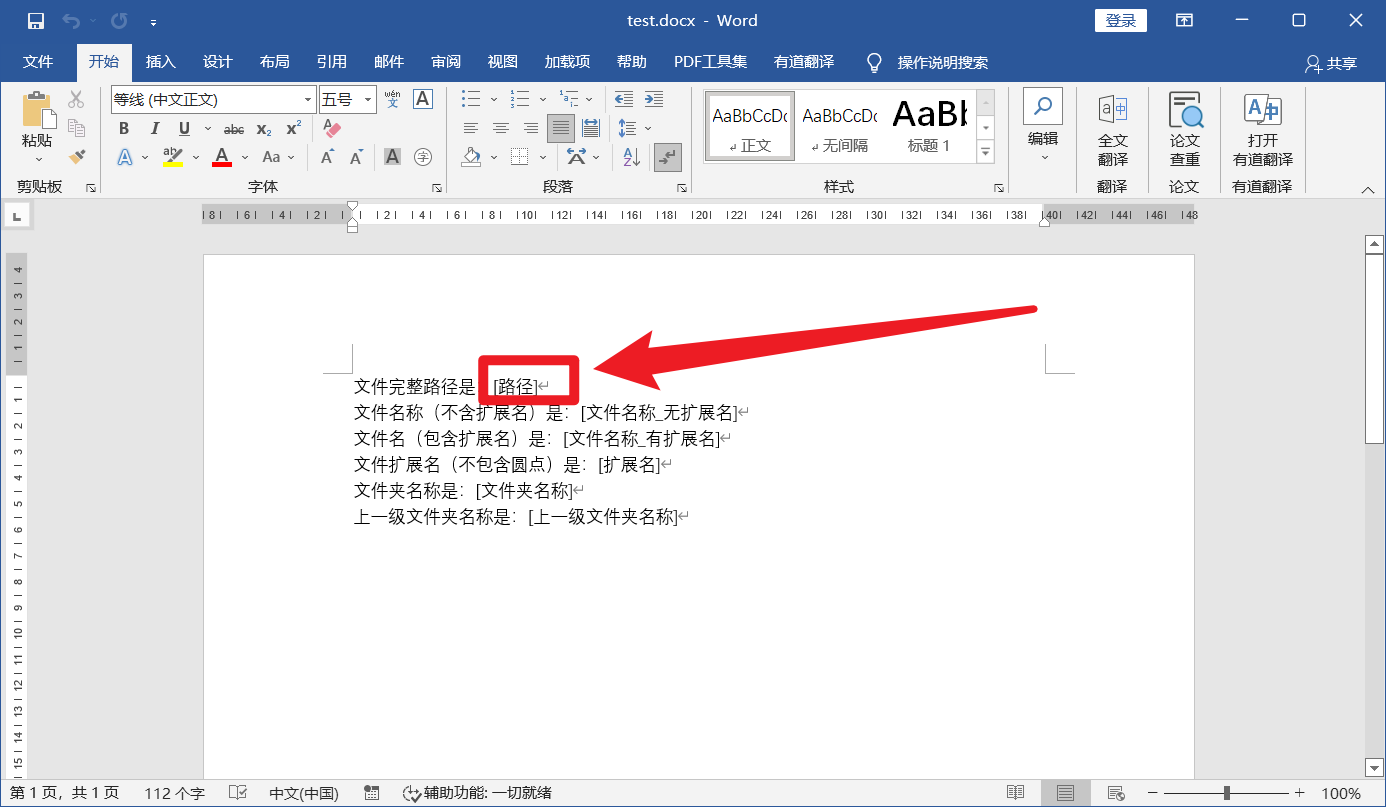Launch 全文翻译 full-document translation
This screenshot has height=807, width=1386.
[1112, 128]
